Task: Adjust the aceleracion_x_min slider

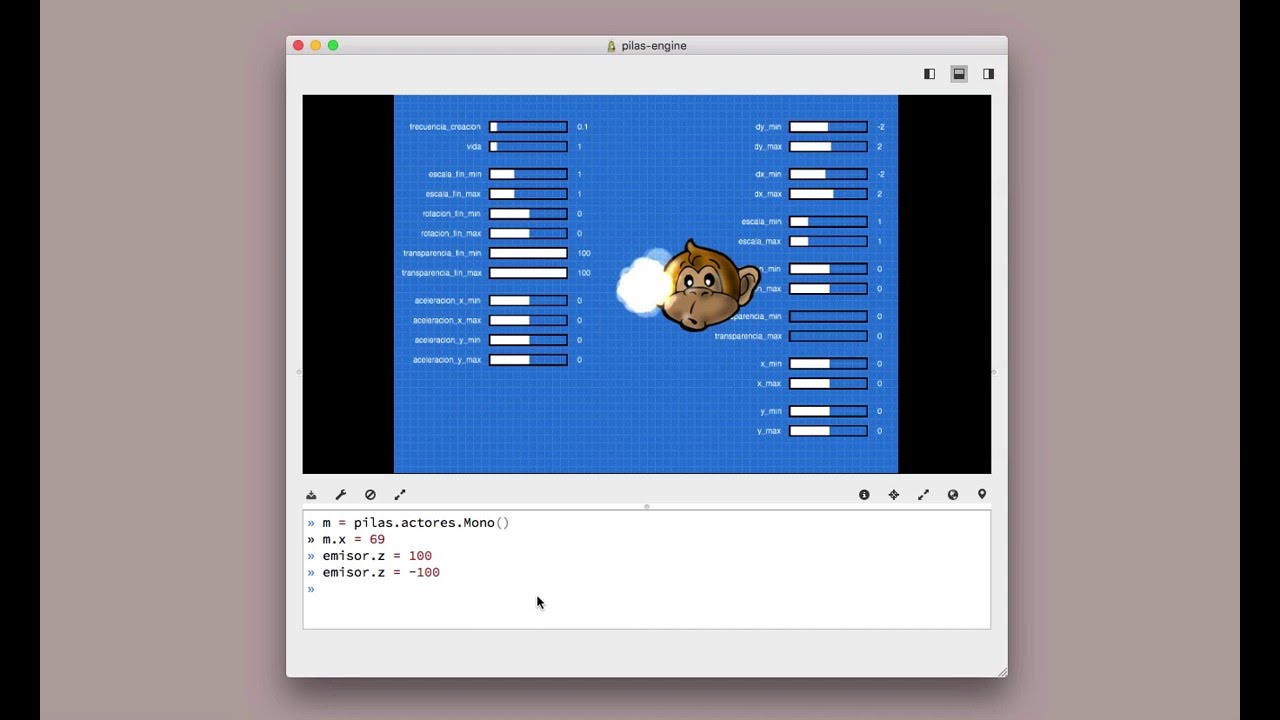Action: click(528, 300)
